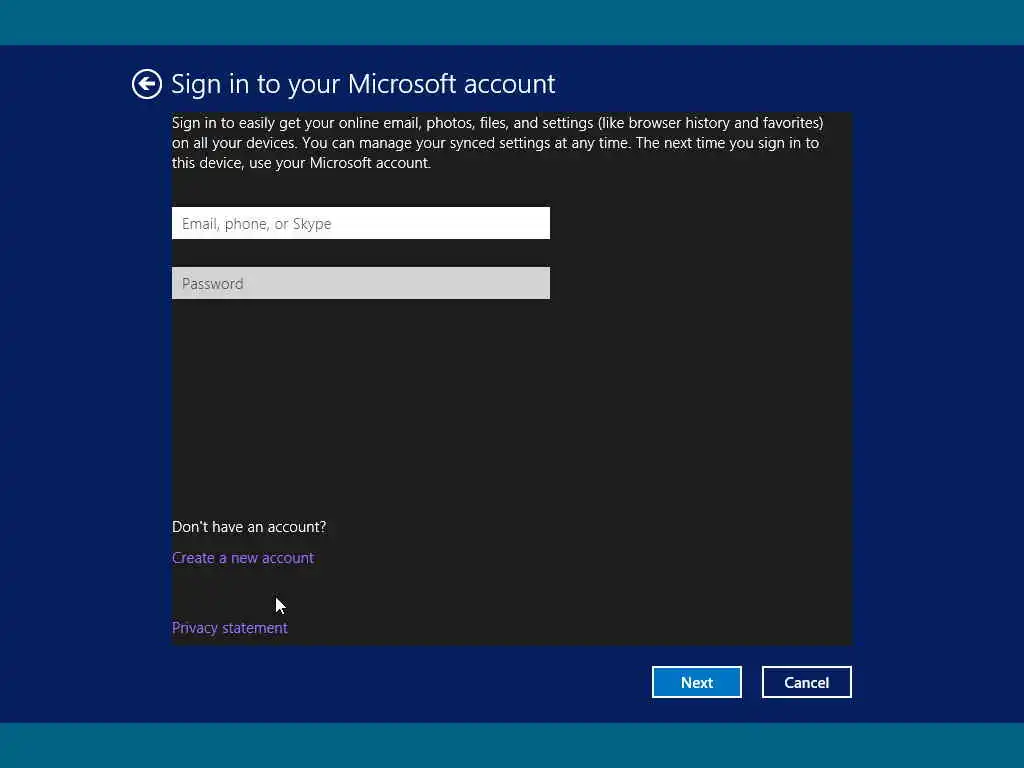1024x768 pixels.
Task: Go back using the circled arrow icon
Action: (x=146, y=84)
